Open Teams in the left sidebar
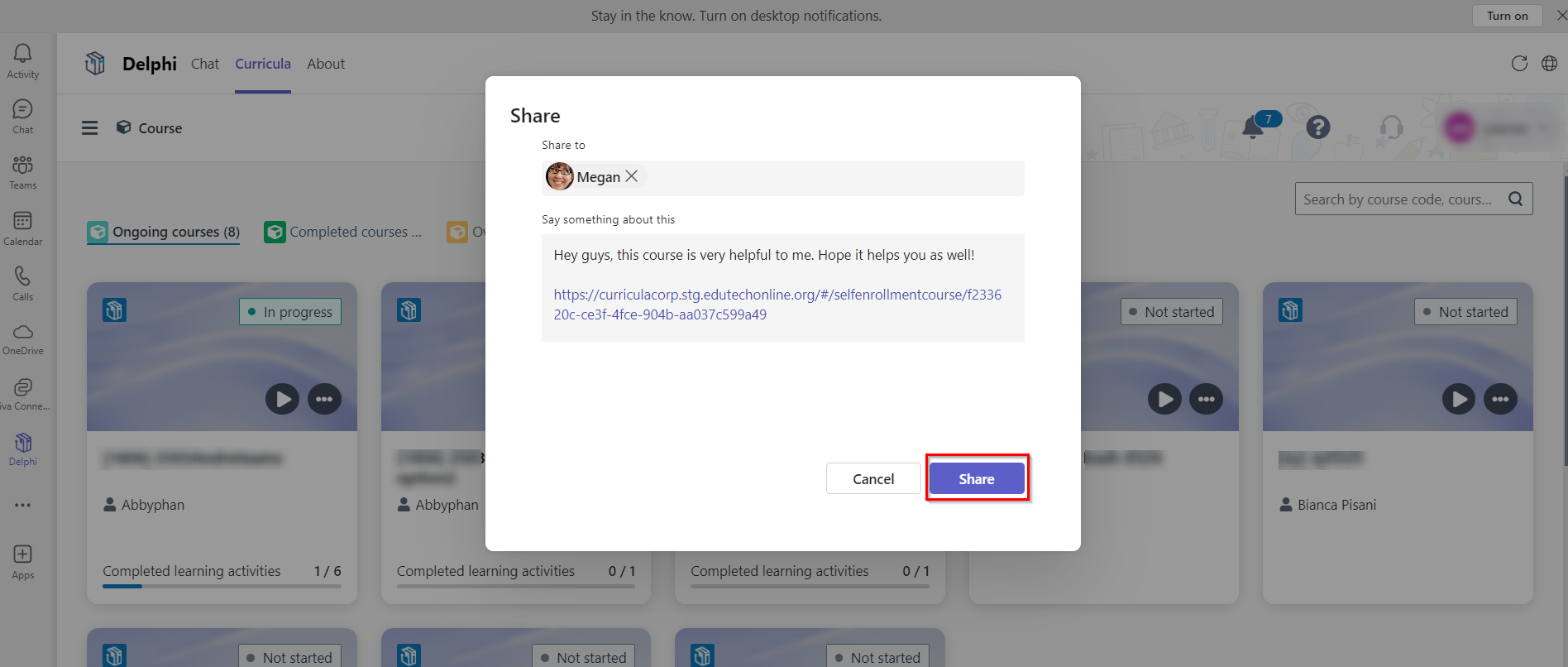This screenshot has width=1568, height=667. [22, 172]
